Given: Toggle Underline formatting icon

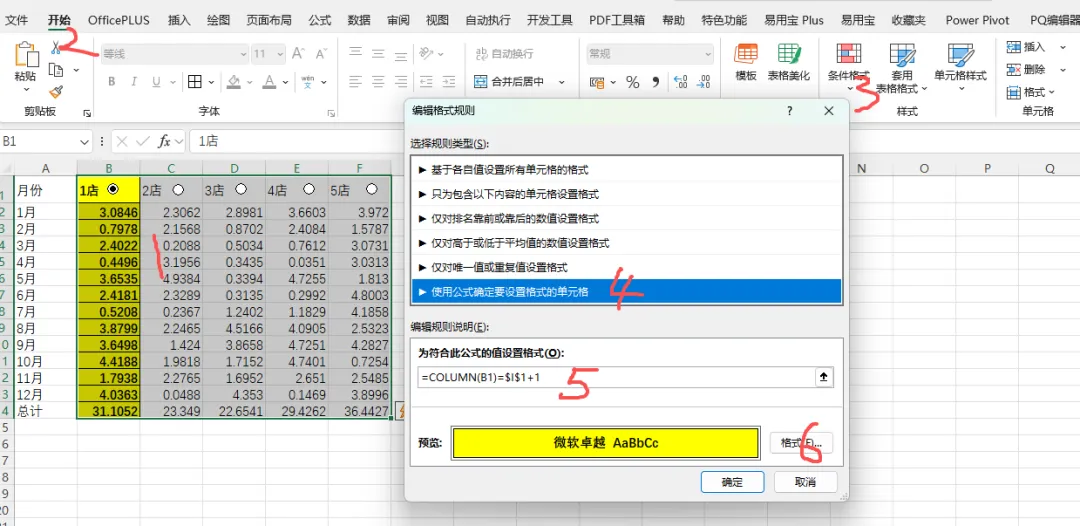Looking at the screenshot, I should (x=156, y=82).
